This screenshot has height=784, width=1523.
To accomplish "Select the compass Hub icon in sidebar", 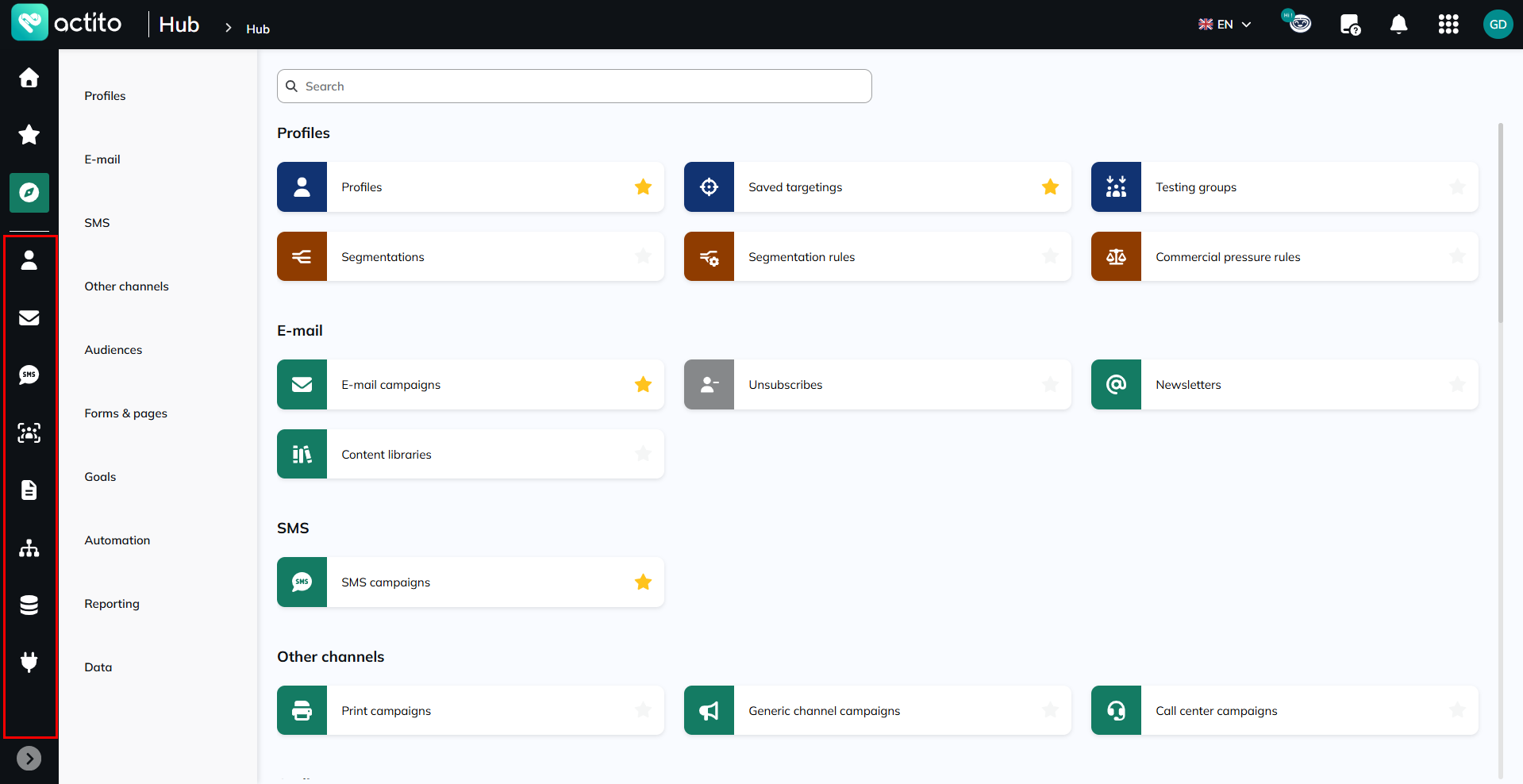I will pyautogui.click(x=29, y=193).
